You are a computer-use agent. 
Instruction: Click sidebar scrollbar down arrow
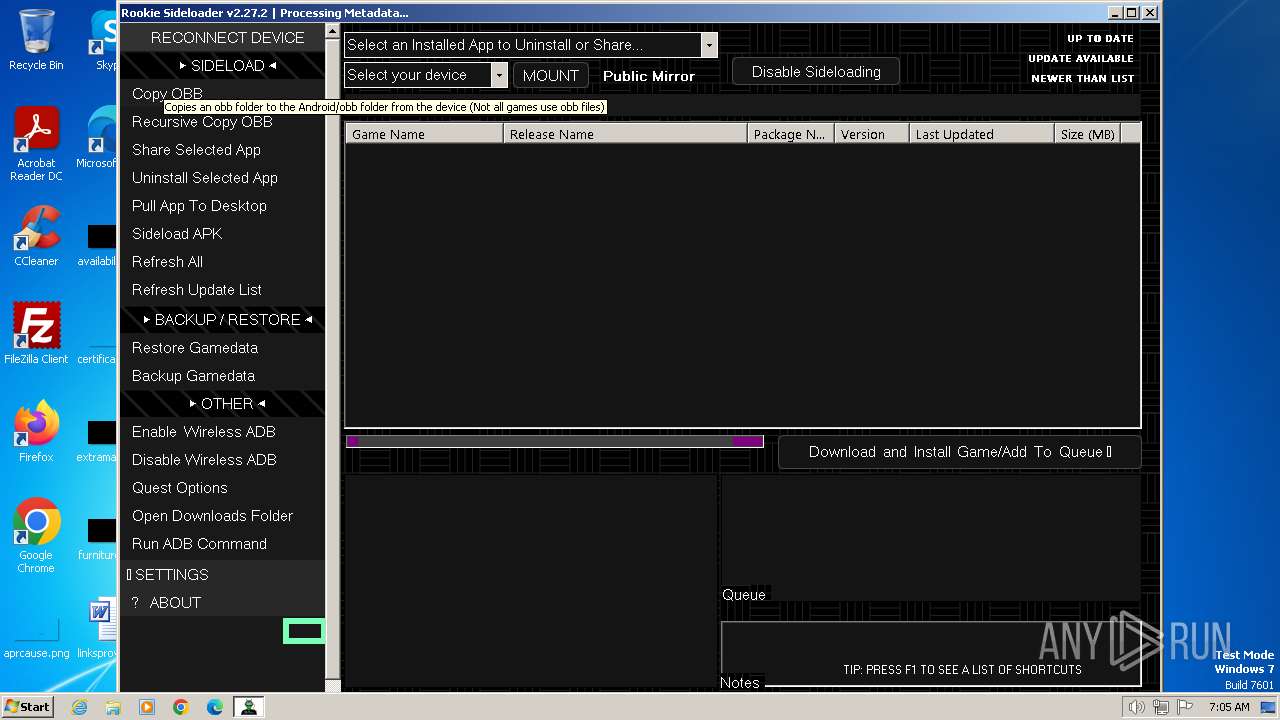(x=334, y=684)
